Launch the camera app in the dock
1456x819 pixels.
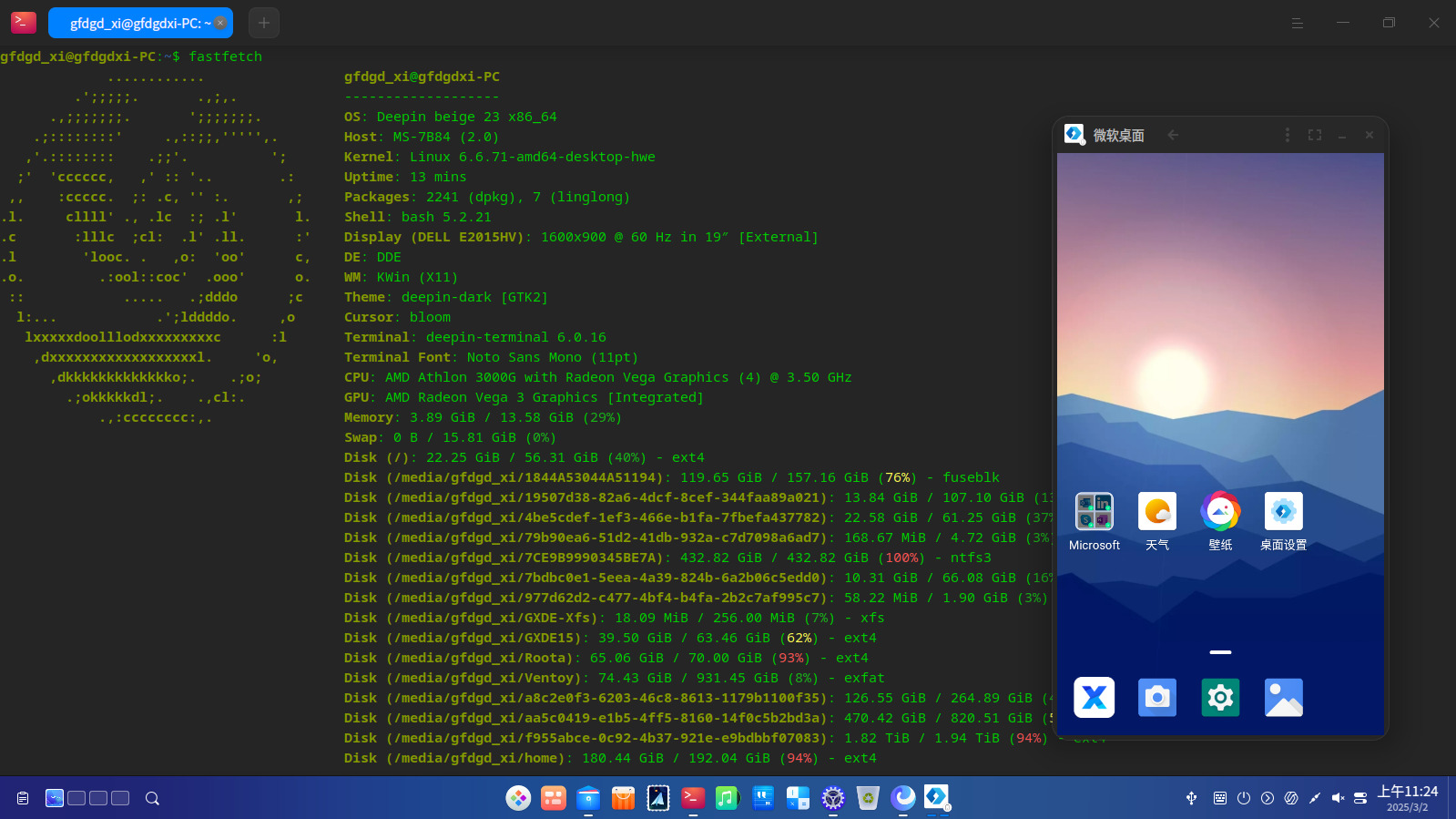(x=1157, y=698)
